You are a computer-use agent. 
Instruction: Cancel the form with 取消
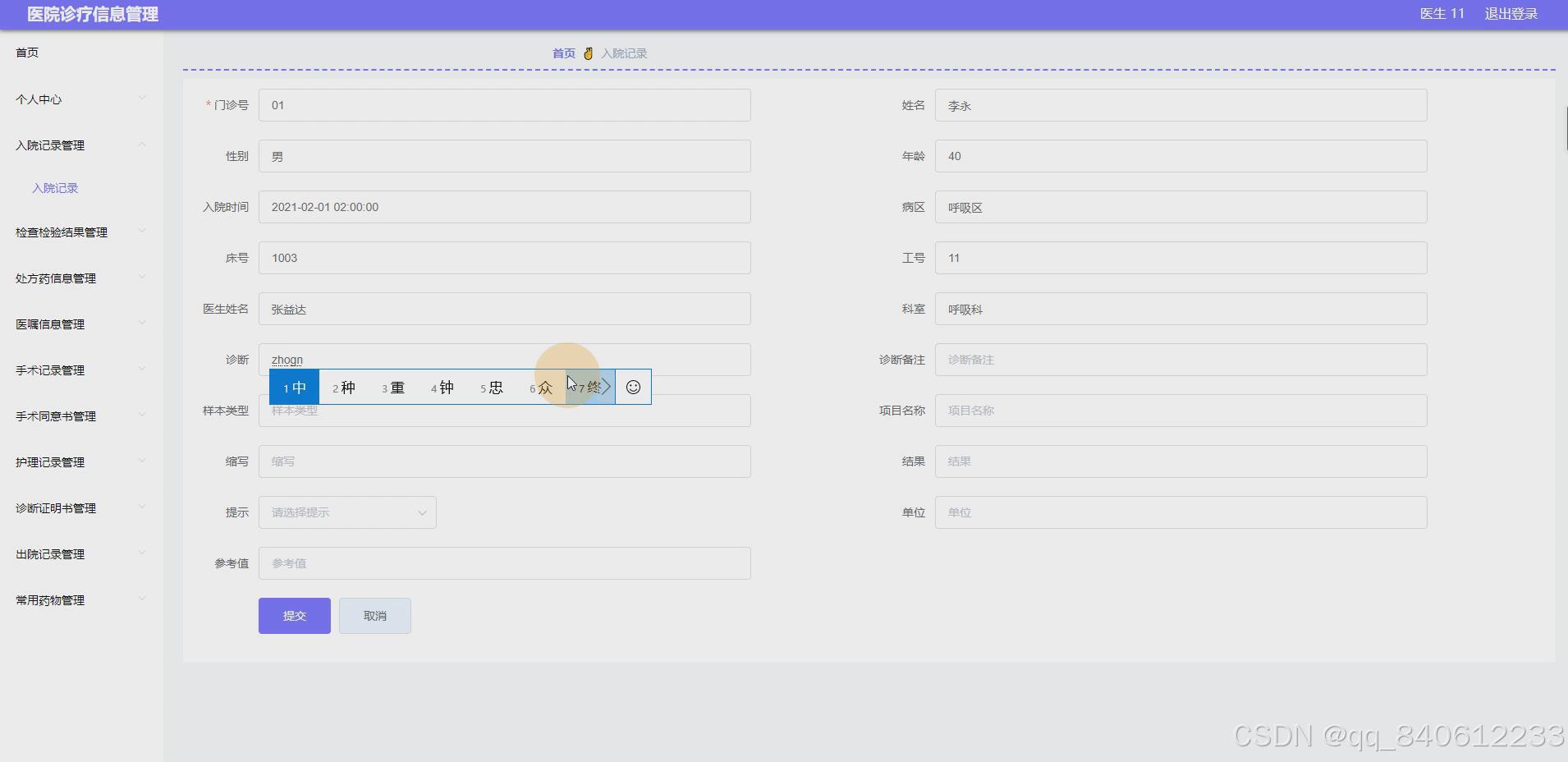coord(375,616)
